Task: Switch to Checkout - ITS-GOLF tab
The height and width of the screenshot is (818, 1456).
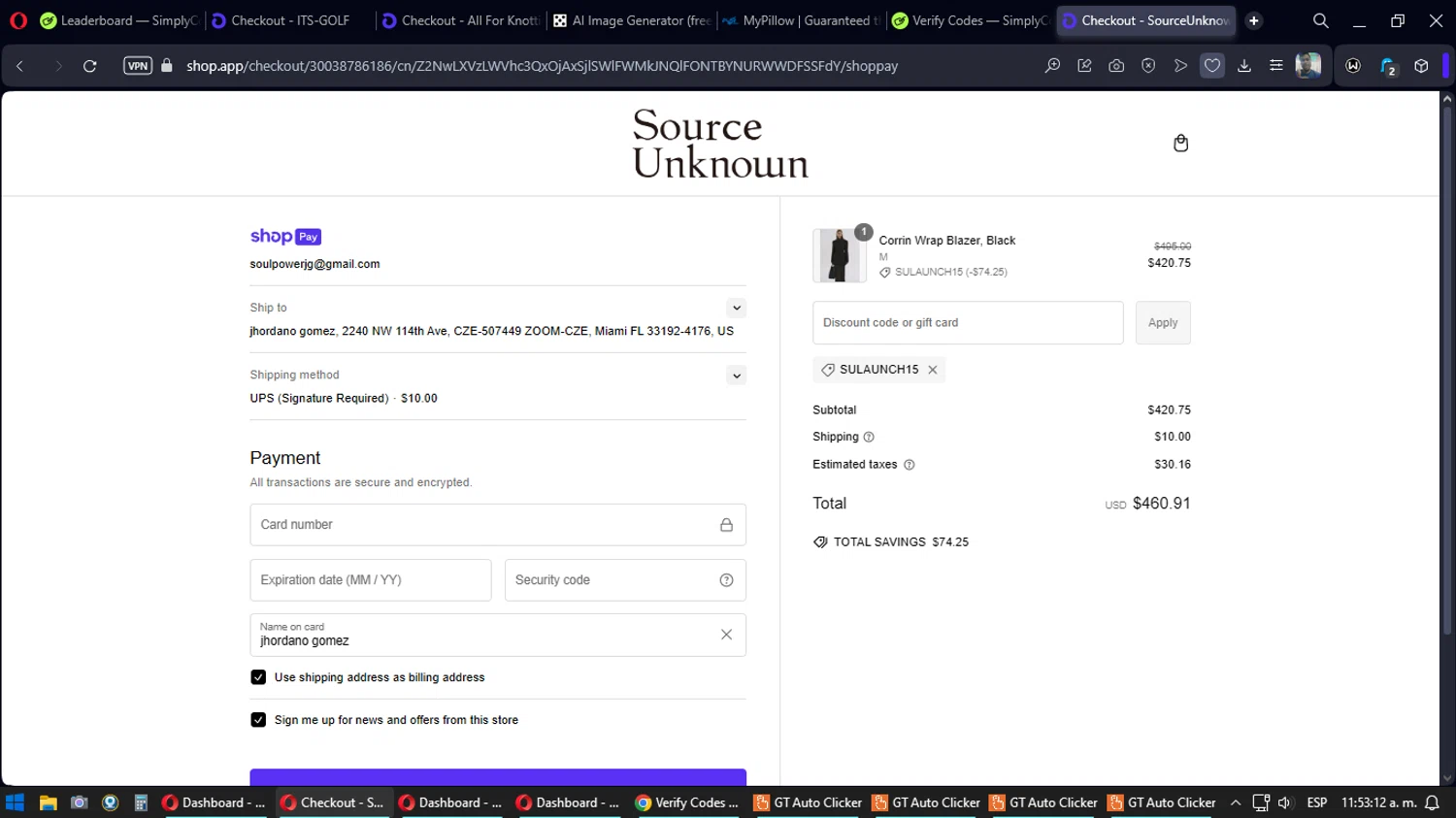Action: [x=290, y=20]
